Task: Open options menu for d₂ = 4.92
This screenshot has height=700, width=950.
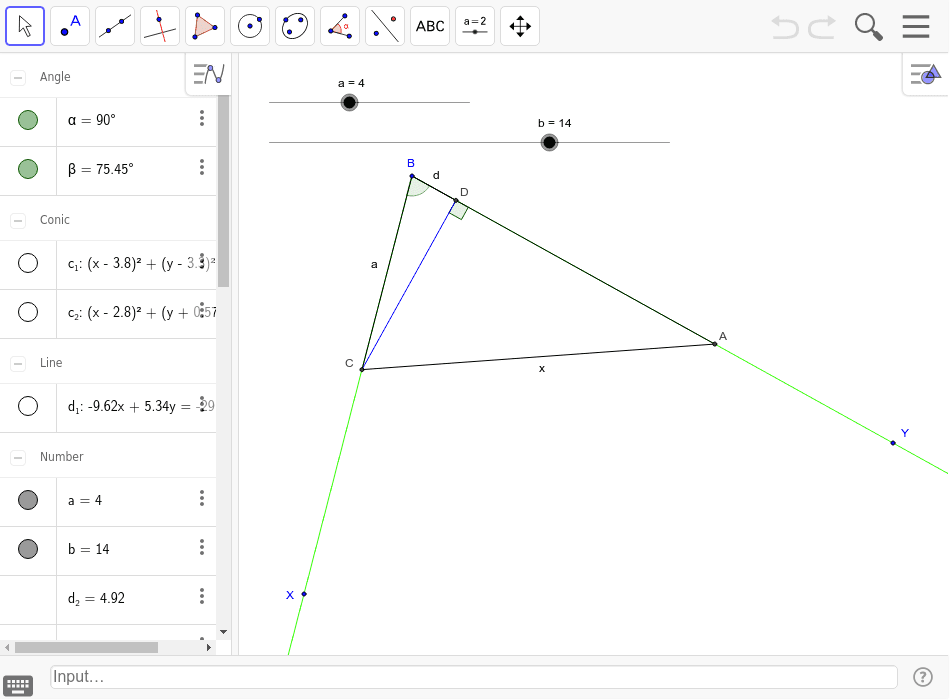Action: pyautogui.click(x=202, y=596)
